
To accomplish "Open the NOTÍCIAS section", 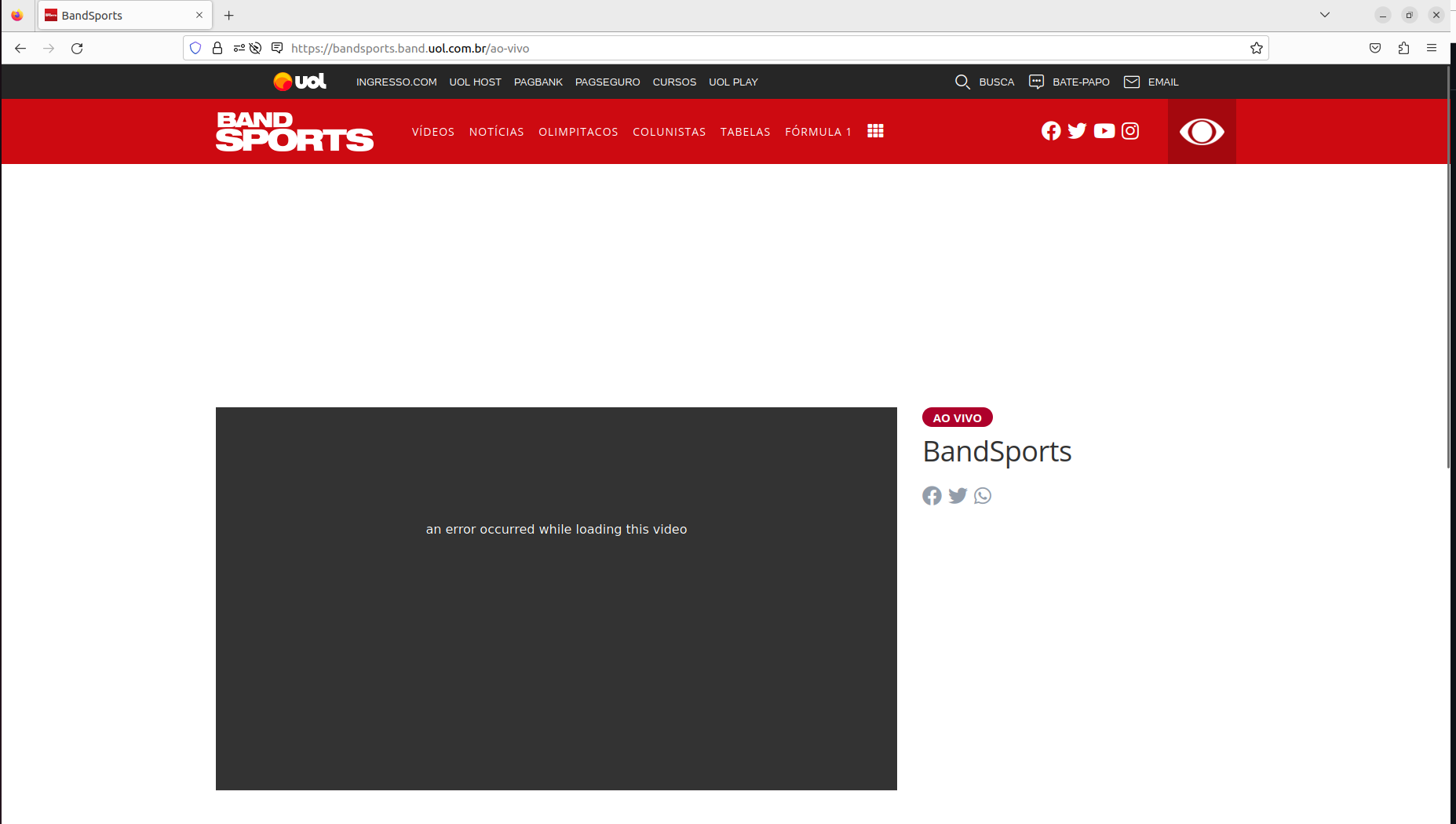I will pyautogui.click(x=496, y=132).
